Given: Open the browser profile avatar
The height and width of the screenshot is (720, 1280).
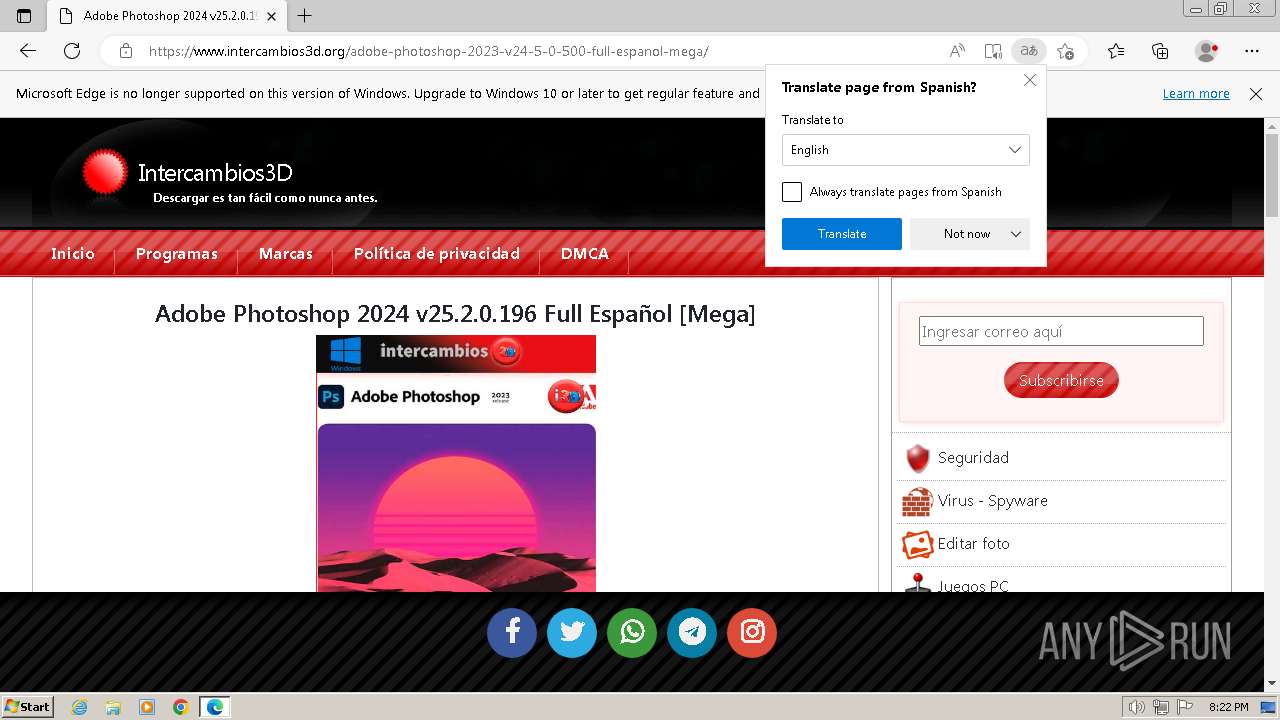Looking at the screenshot, I should point(1206,51).
